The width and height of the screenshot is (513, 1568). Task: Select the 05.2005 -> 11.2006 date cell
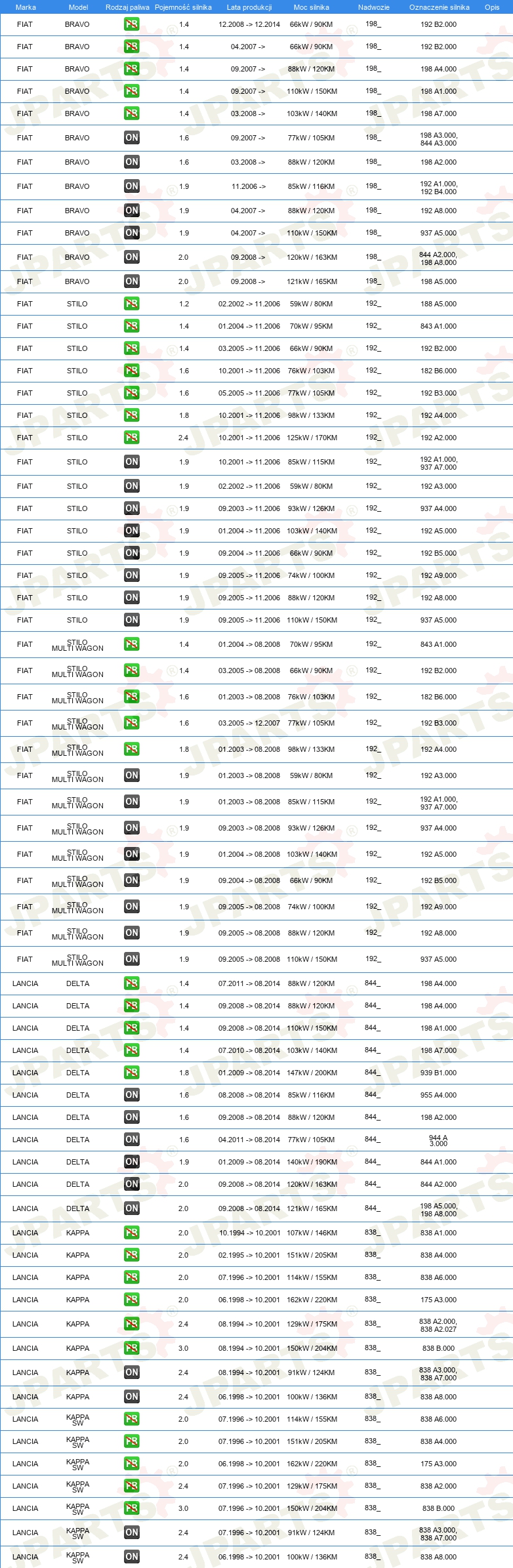click(249, 393)
